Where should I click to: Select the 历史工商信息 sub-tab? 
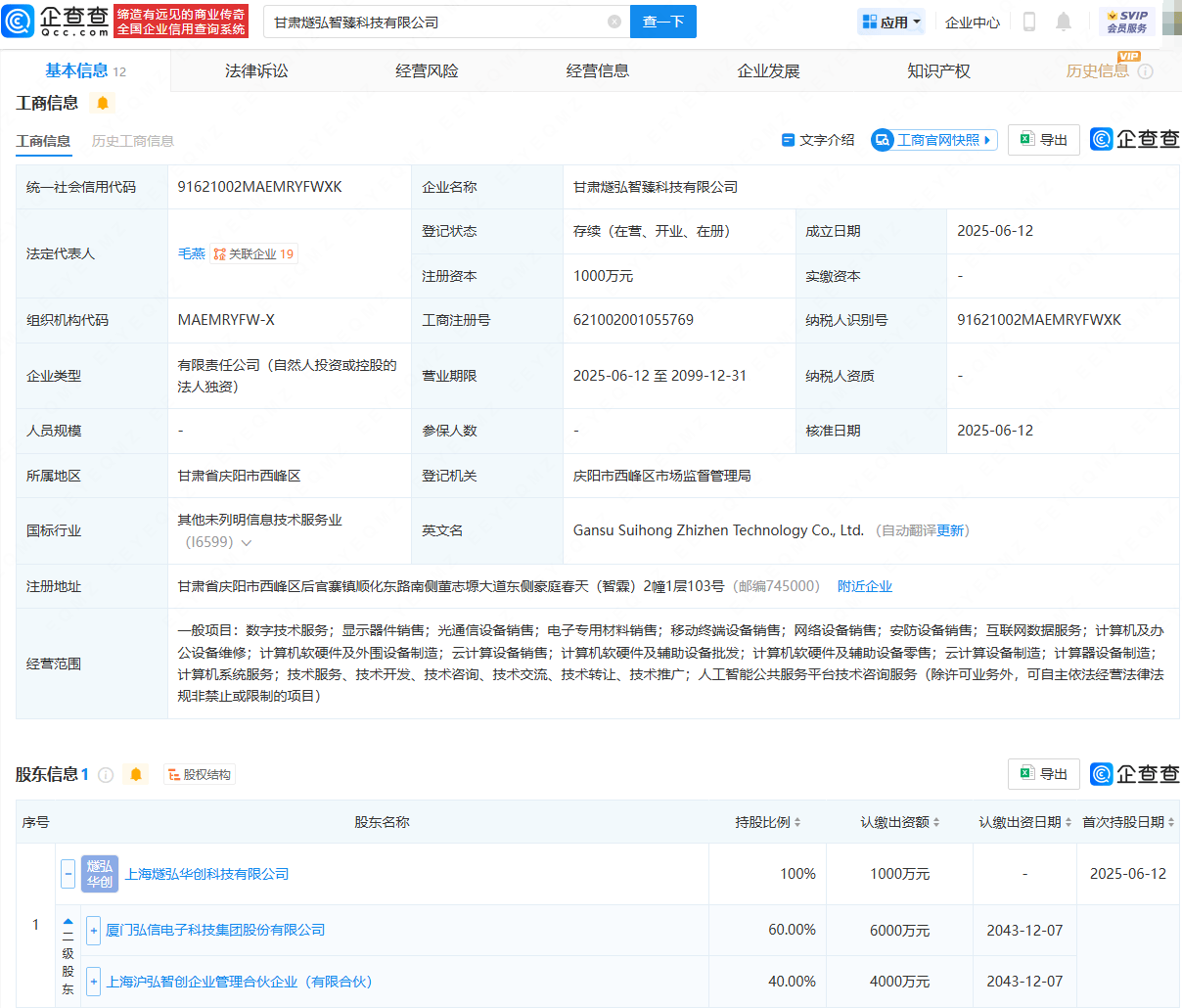click(133, 141)
